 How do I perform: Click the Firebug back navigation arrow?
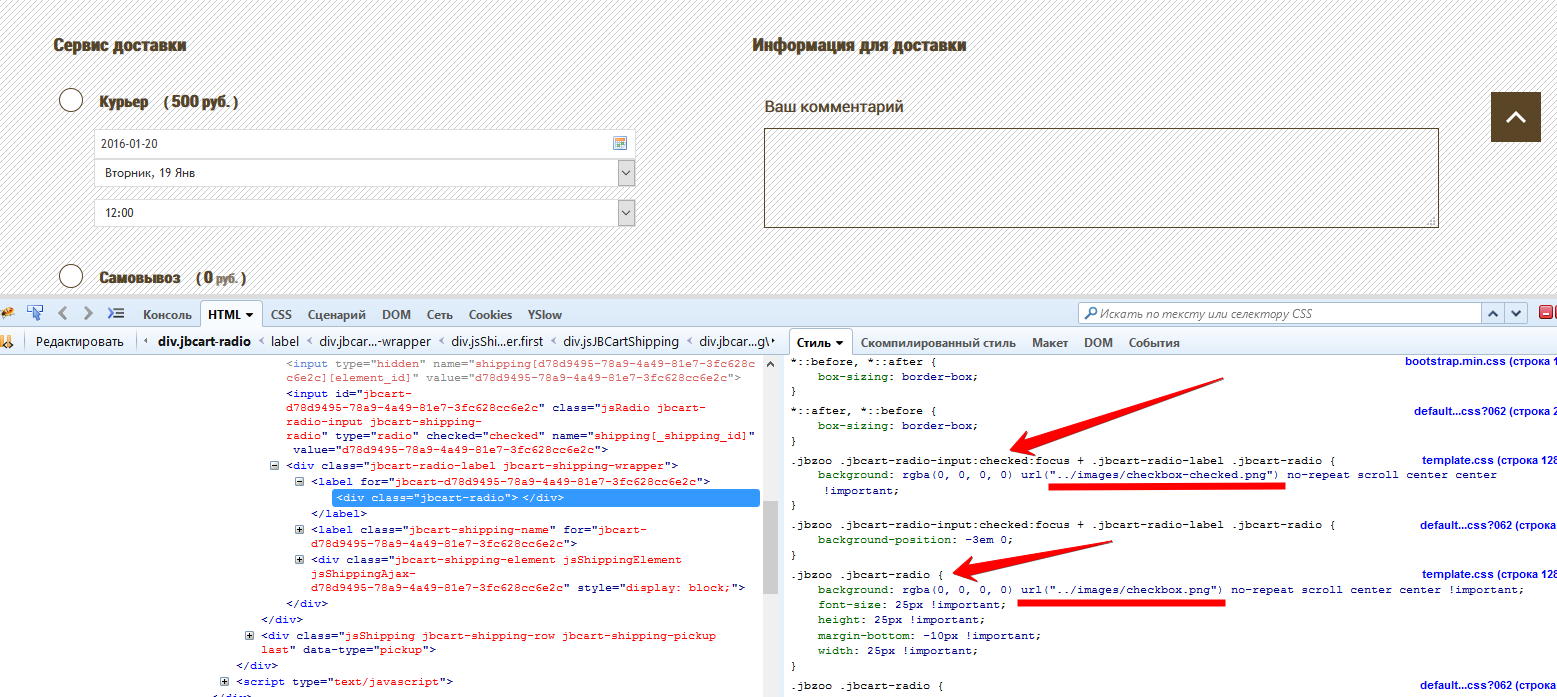coord(63,313)
